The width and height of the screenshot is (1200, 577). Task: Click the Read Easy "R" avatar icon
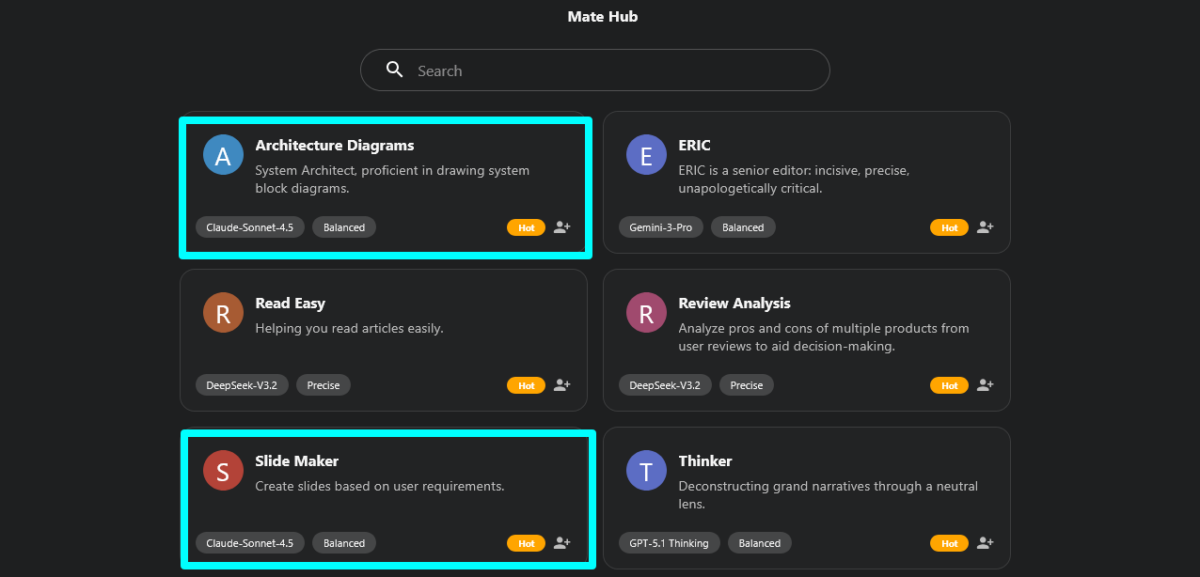point(223,312)
